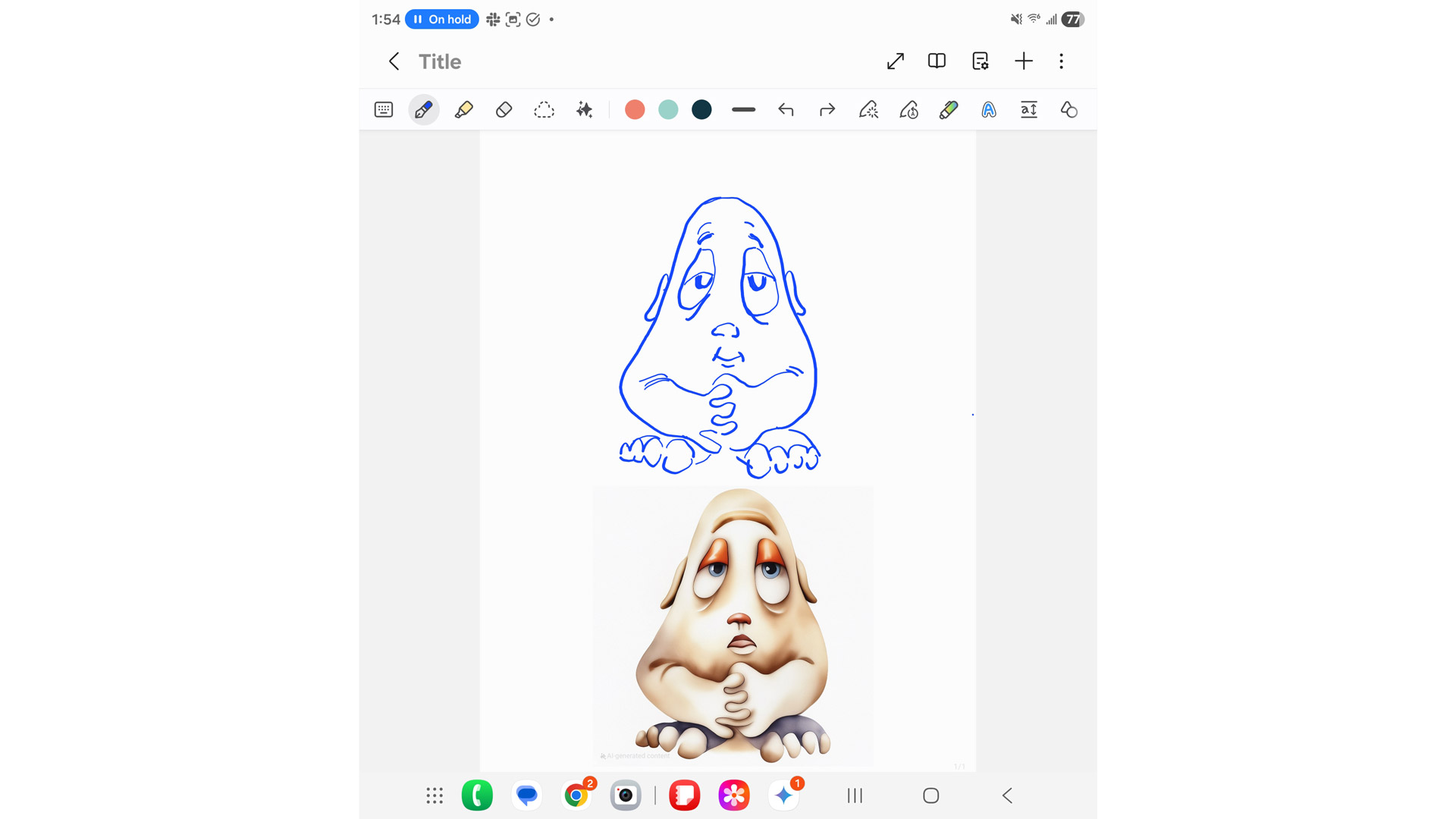Open the AI sketch sparkle tool
This screenshot has width=1456, height=819.
coord(584,110)
